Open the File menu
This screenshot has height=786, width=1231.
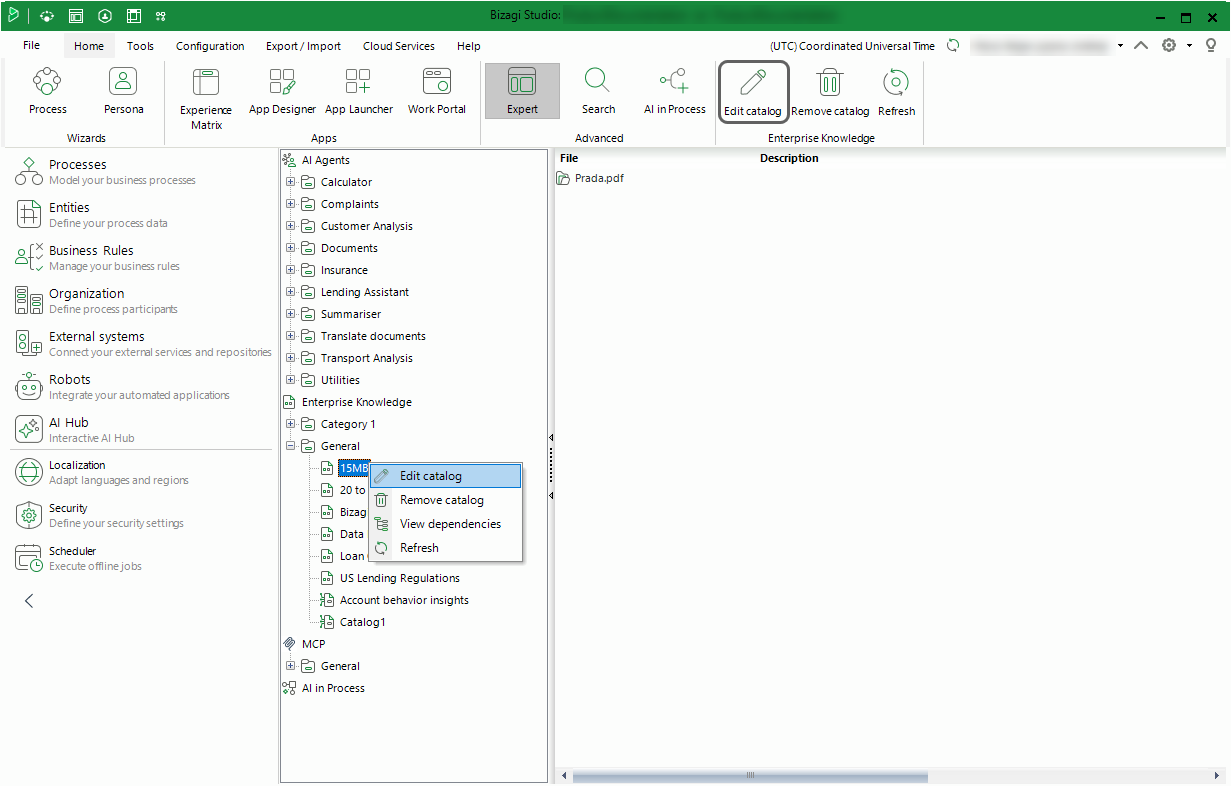(31, 46)
